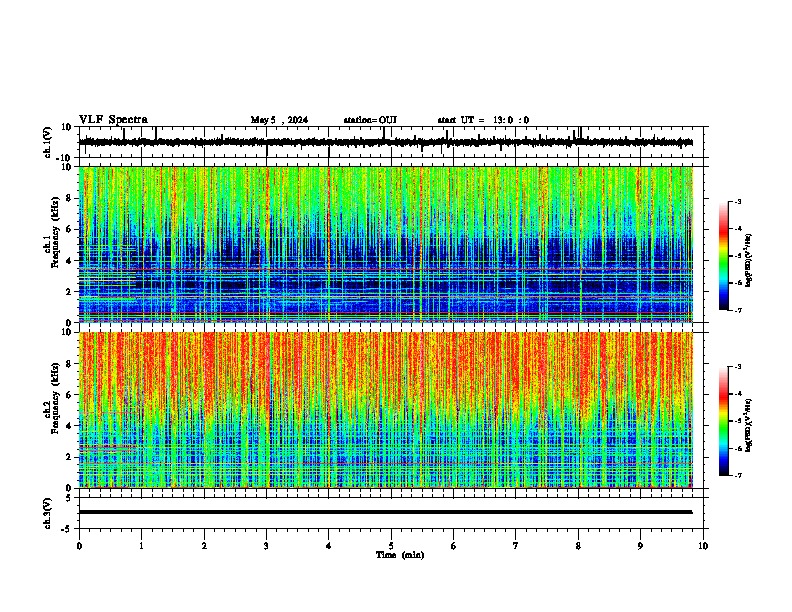Click the ch.1 spectrogram color scale bar
Screen dimensions: 792x612
point(723,256)
